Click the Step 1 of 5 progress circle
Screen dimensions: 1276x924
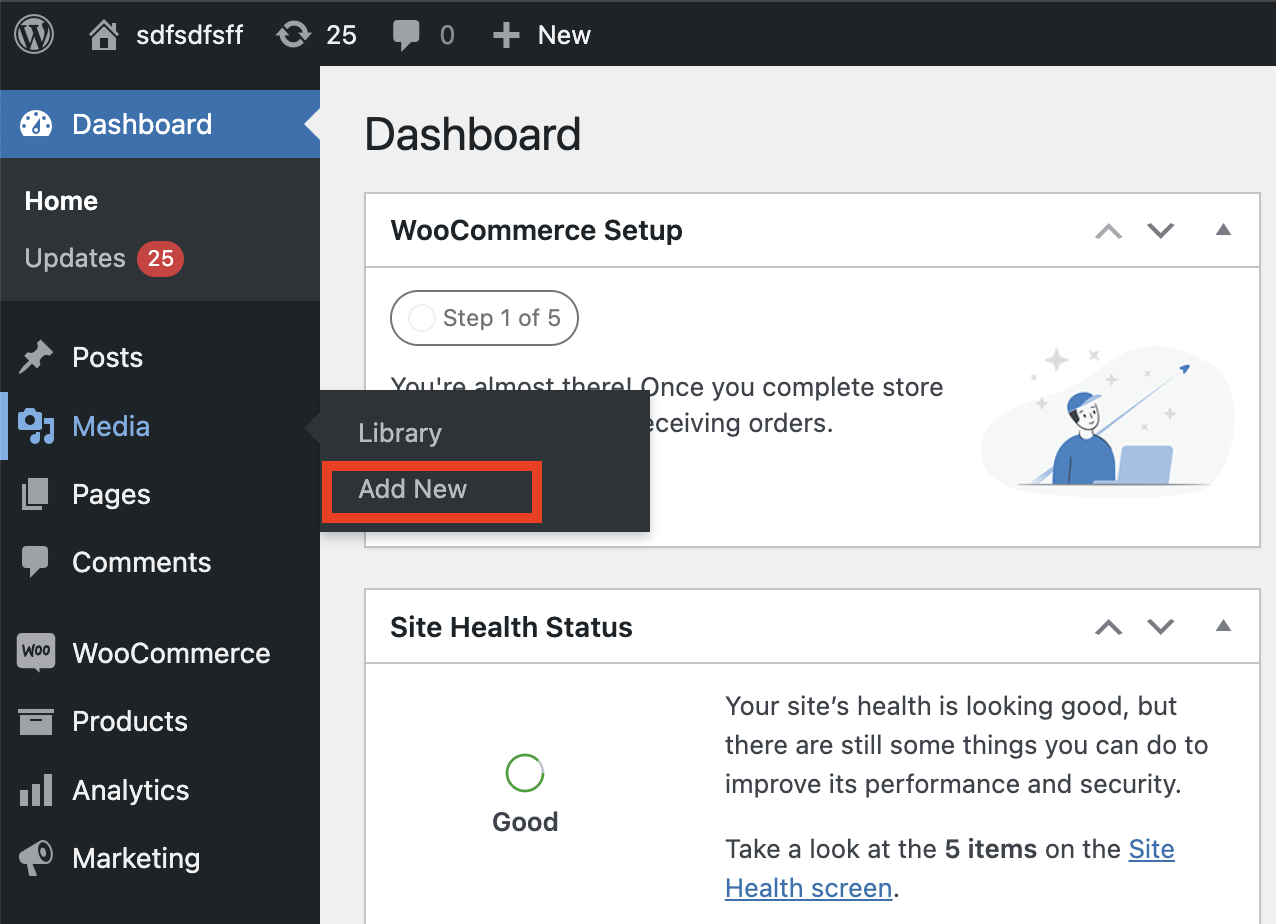[x=422, y=318]
